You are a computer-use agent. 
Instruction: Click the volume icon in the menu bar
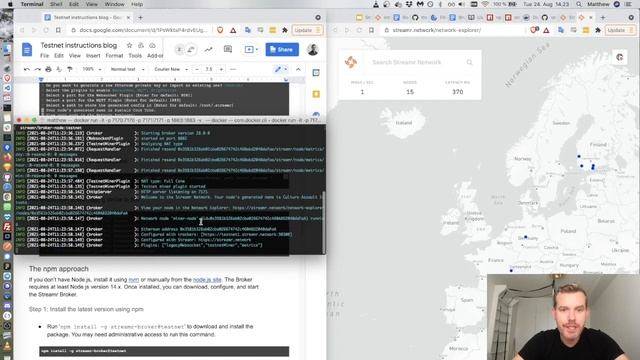(462, 4)
